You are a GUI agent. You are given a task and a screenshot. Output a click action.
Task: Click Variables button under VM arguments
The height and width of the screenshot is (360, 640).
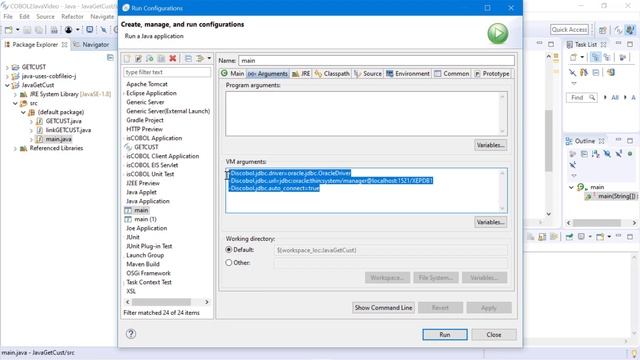point(491,222)
